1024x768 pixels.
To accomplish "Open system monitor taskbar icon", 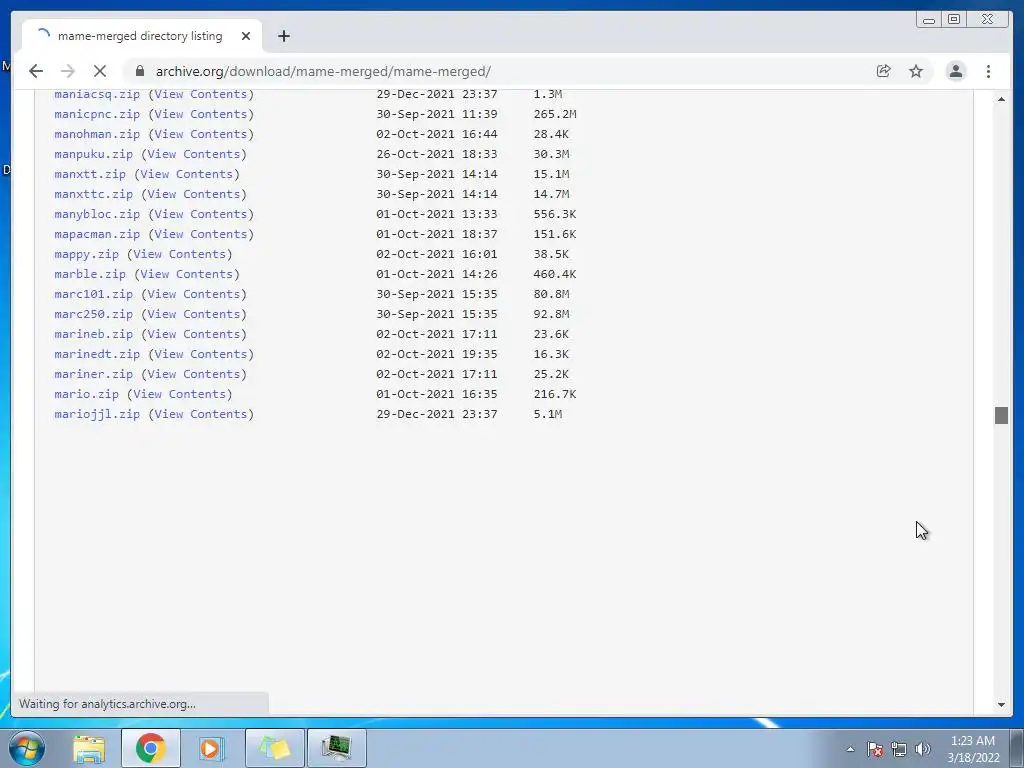I will point(336,748).
